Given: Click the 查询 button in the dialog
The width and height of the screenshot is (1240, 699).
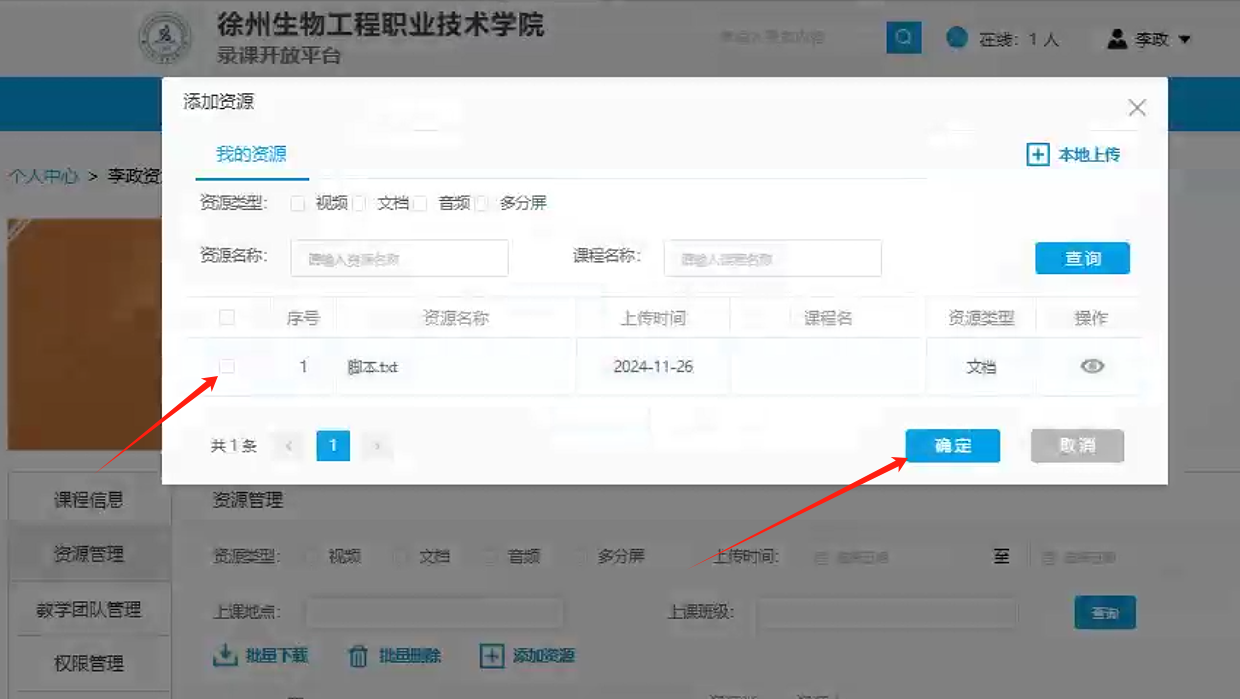Looking at the screenshot, I should [1082, 258].
